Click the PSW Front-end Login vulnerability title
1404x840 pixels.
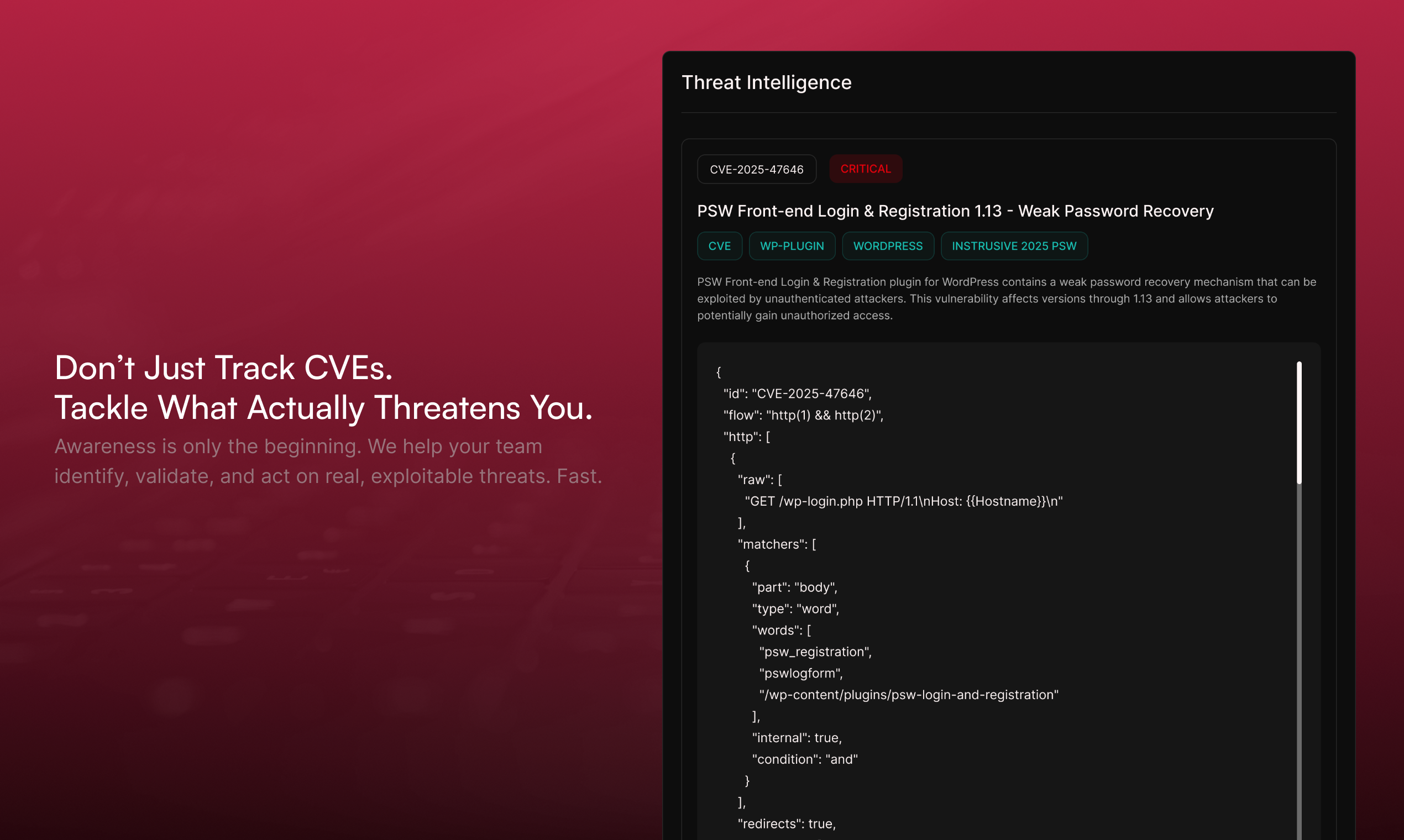point(955,211)
